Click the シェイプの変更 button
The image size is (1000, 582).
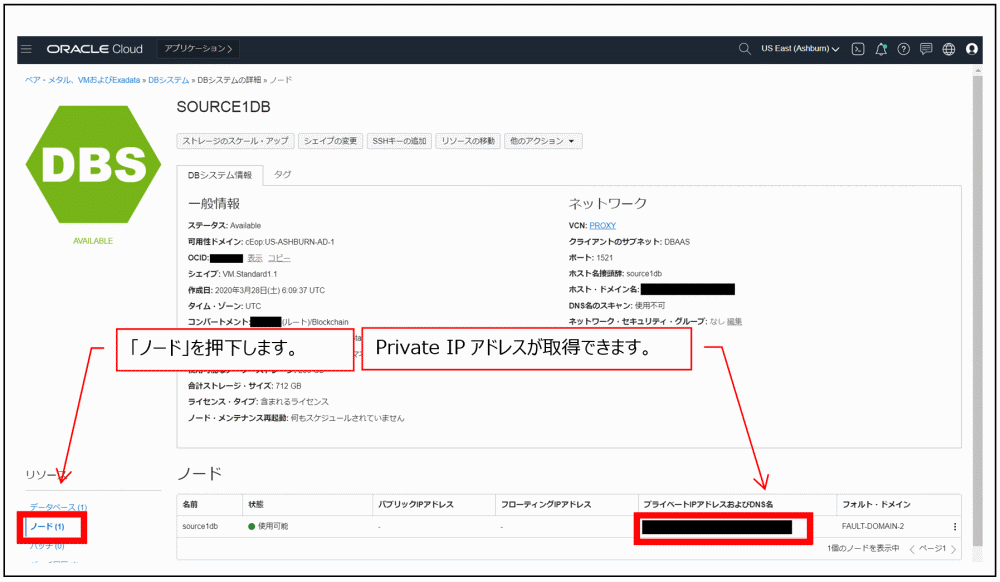[330, 141]
